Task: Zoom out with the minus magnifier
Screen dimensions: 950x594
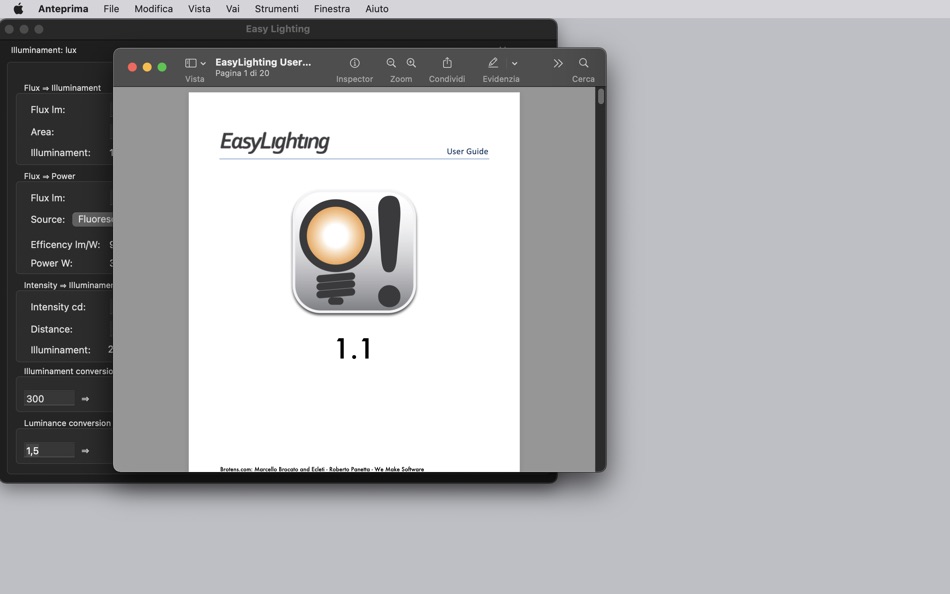Action: [391, 63]
